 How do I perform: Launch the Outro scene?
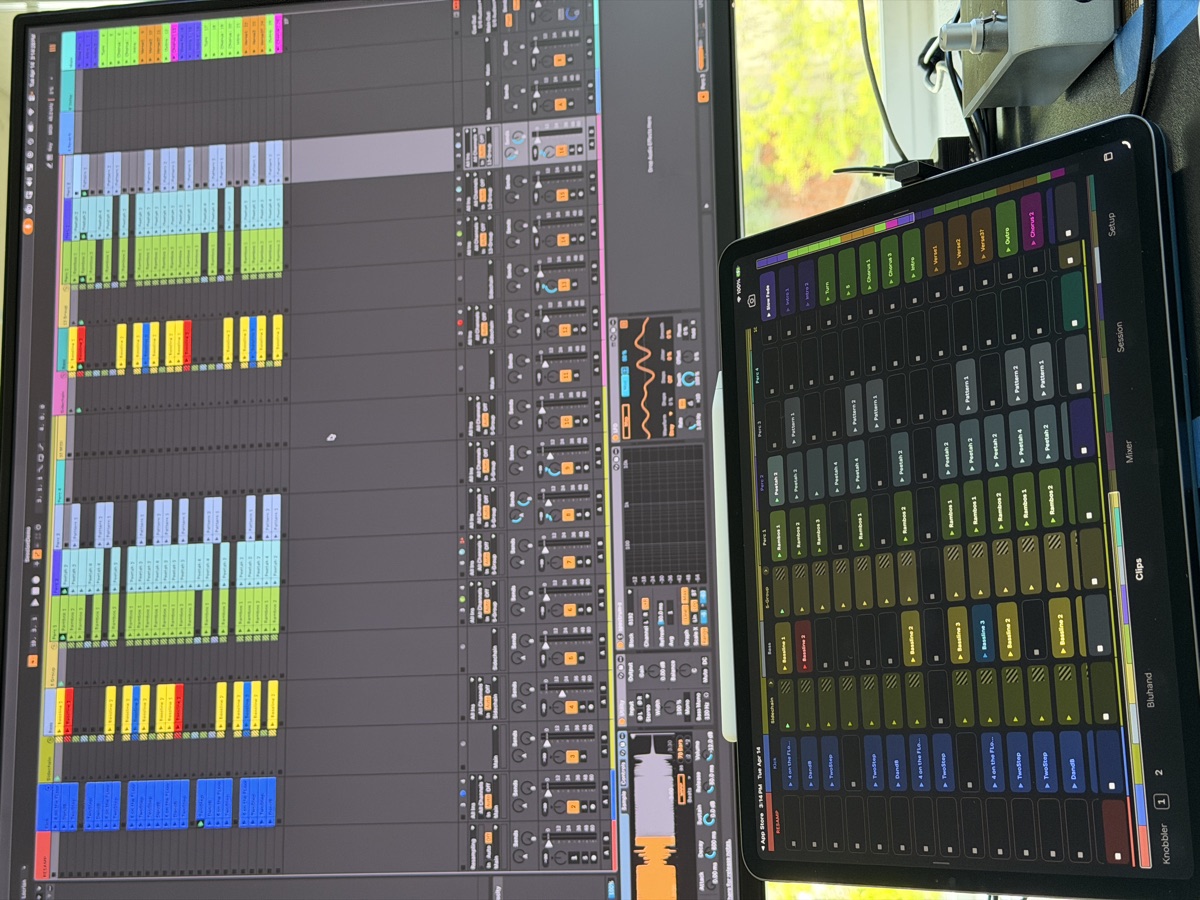pos(1006,229)
